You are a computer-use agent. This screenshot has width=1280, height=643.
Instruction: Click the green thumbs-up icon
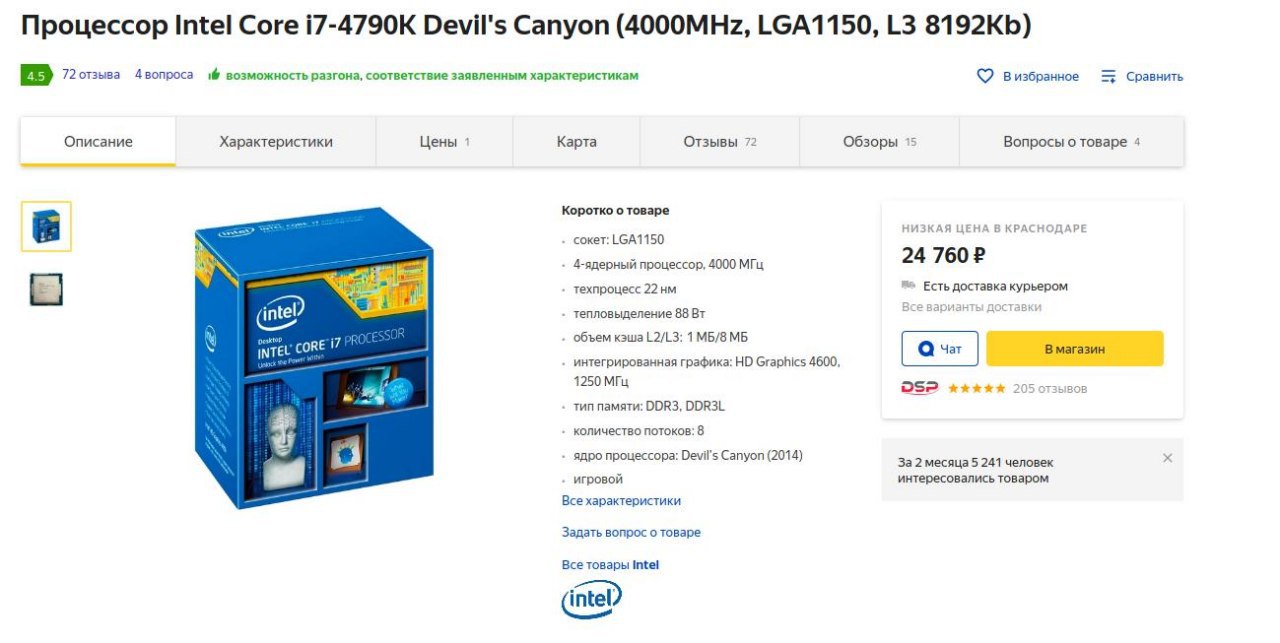pyautogui.click(x=214, y=75)
